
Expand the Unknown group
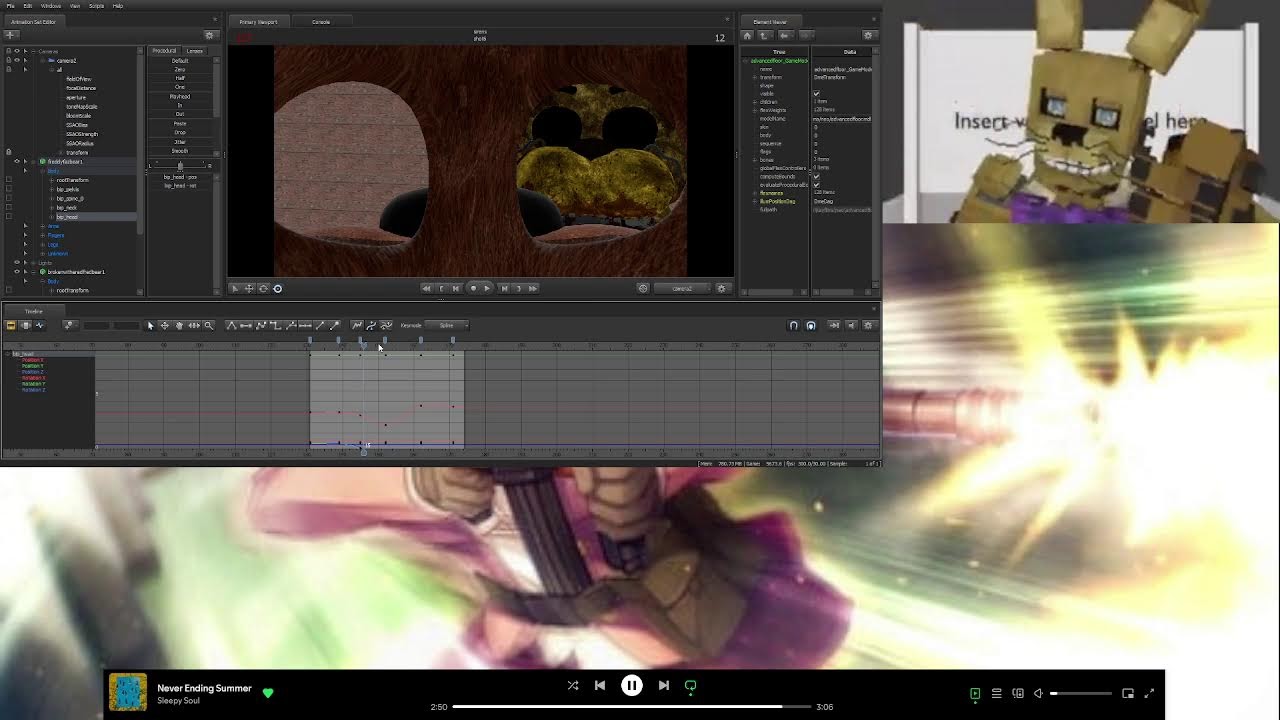[x=42, y=253]
